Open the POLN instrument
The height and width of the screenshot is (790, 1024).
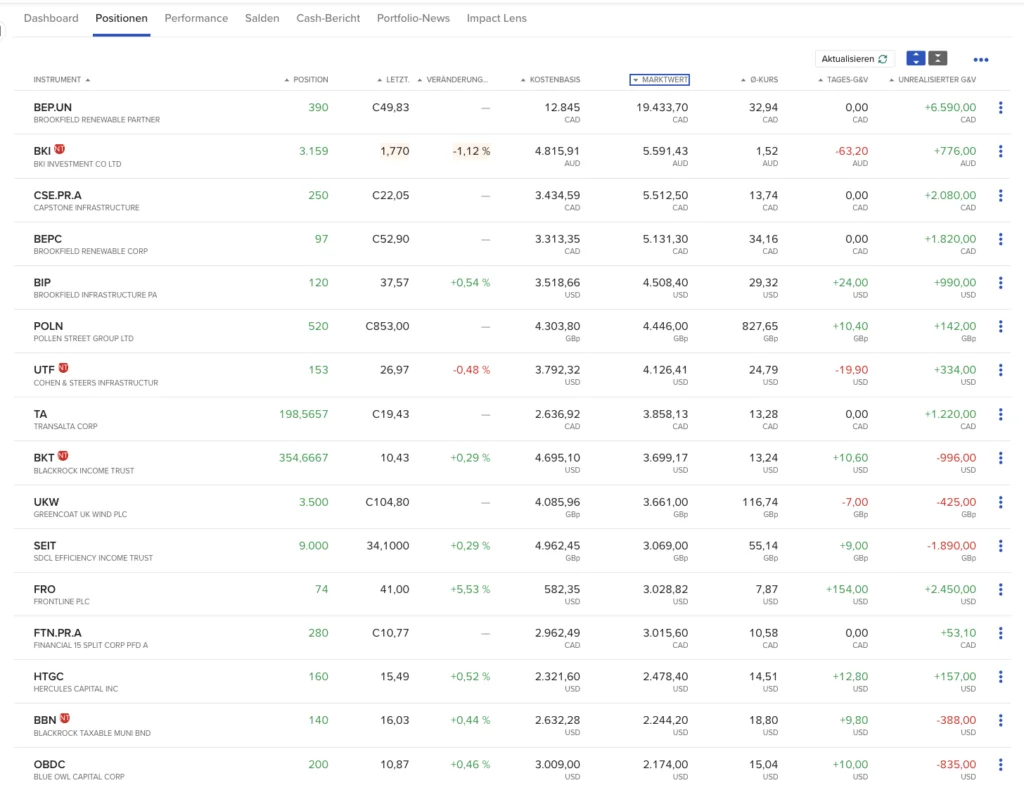48,326
